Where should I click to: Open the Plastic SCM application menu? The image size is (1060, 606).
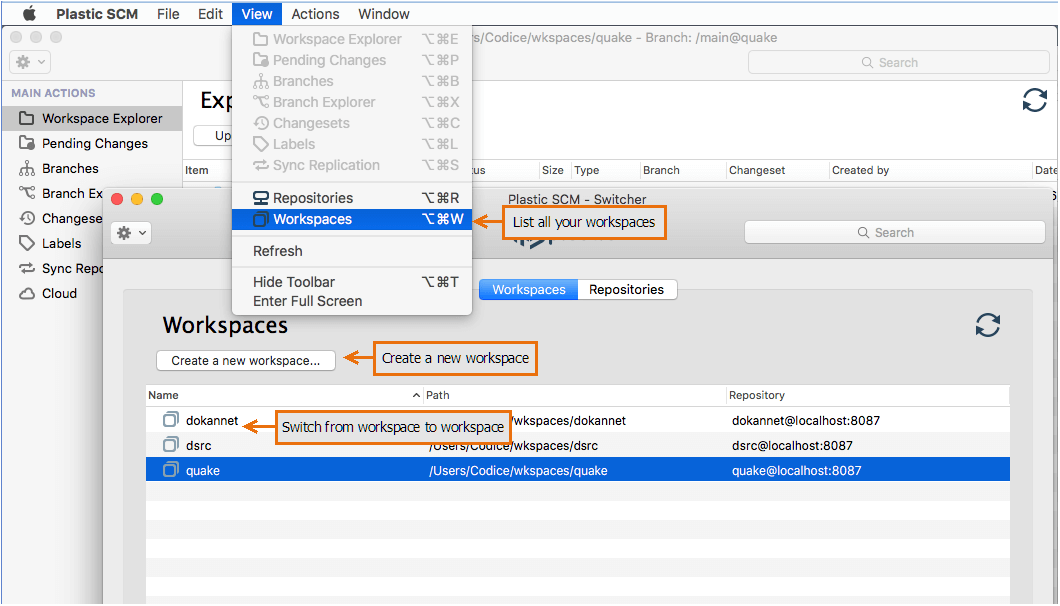tap(97, 14)
